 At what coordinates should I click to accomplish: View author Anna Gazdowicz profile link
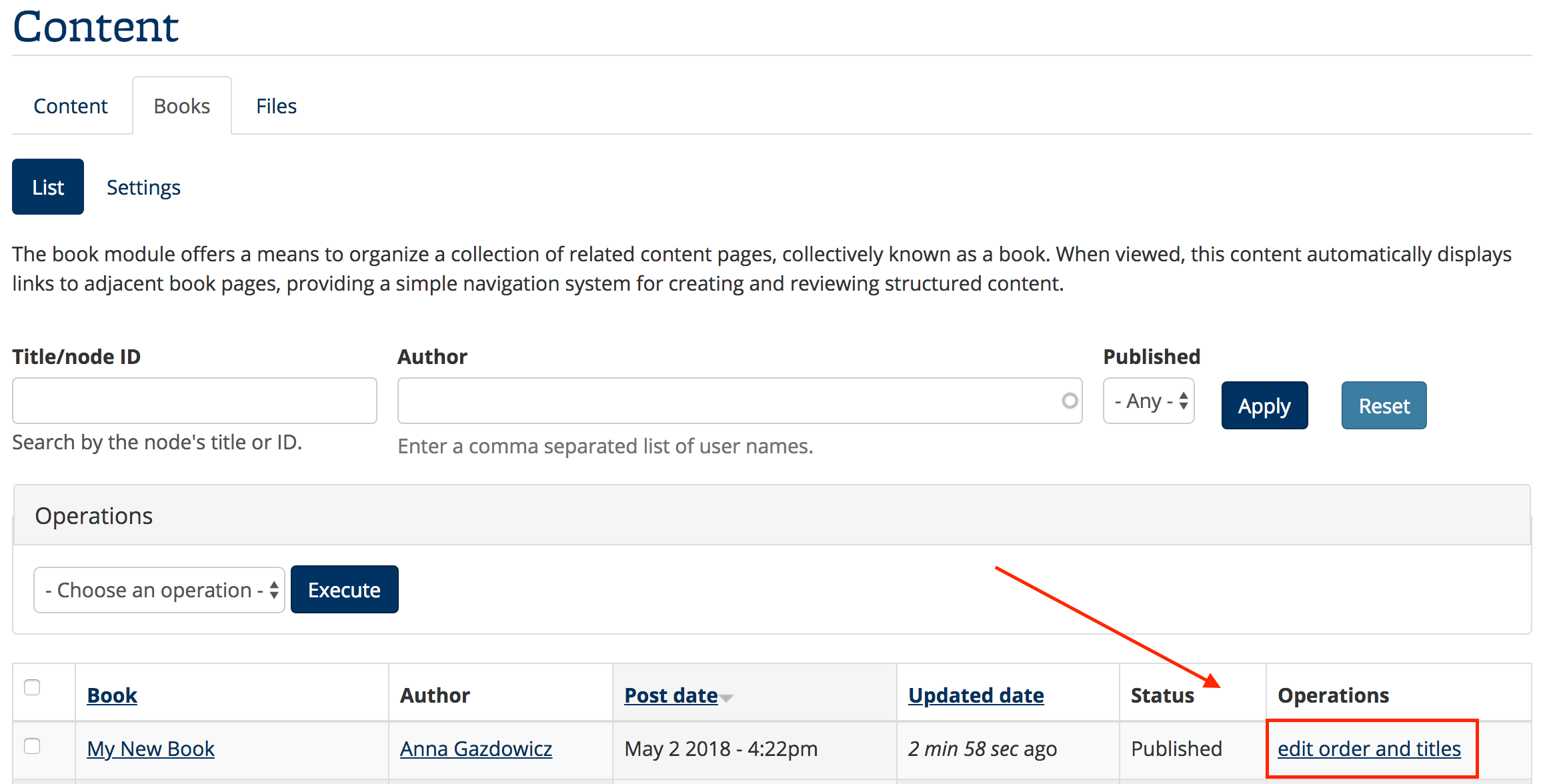(x=476, y=749)
